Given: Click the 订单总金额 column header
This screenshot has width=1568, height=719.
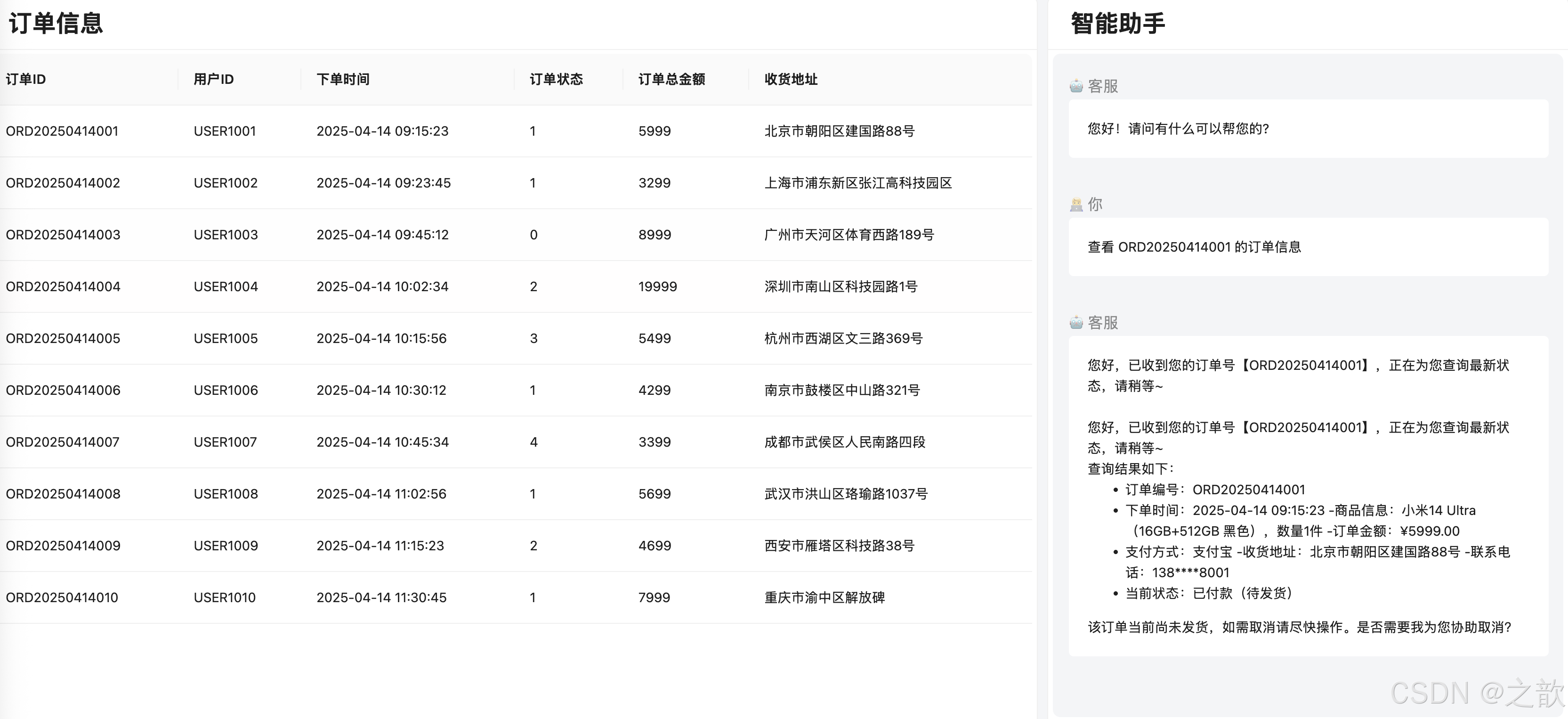Looking at the screenshot, I should (671, 79).
